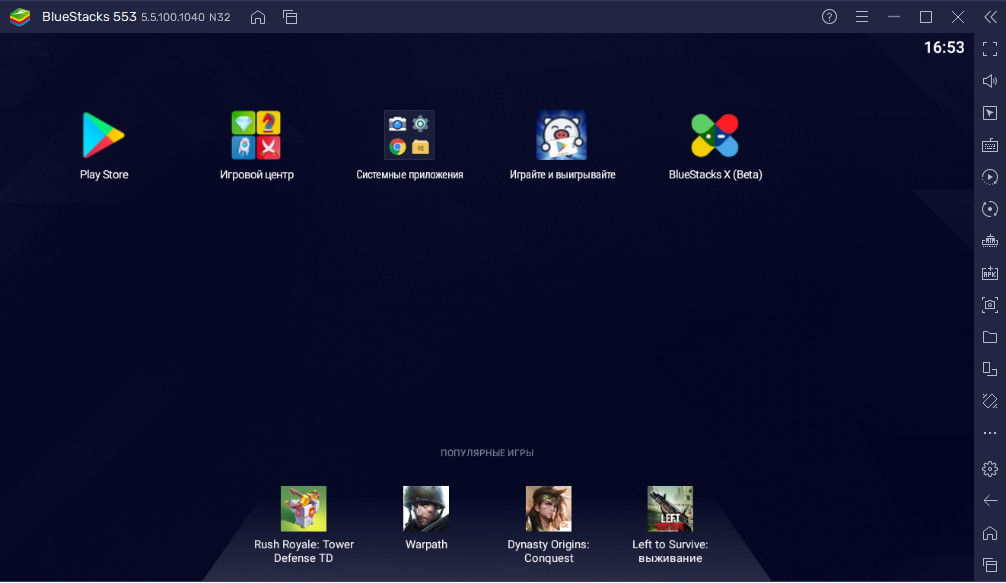The width and height of the screenshot is (1006, 583).
Task: Maximize the BlueStacks window
Action: [x=926, y=17]
